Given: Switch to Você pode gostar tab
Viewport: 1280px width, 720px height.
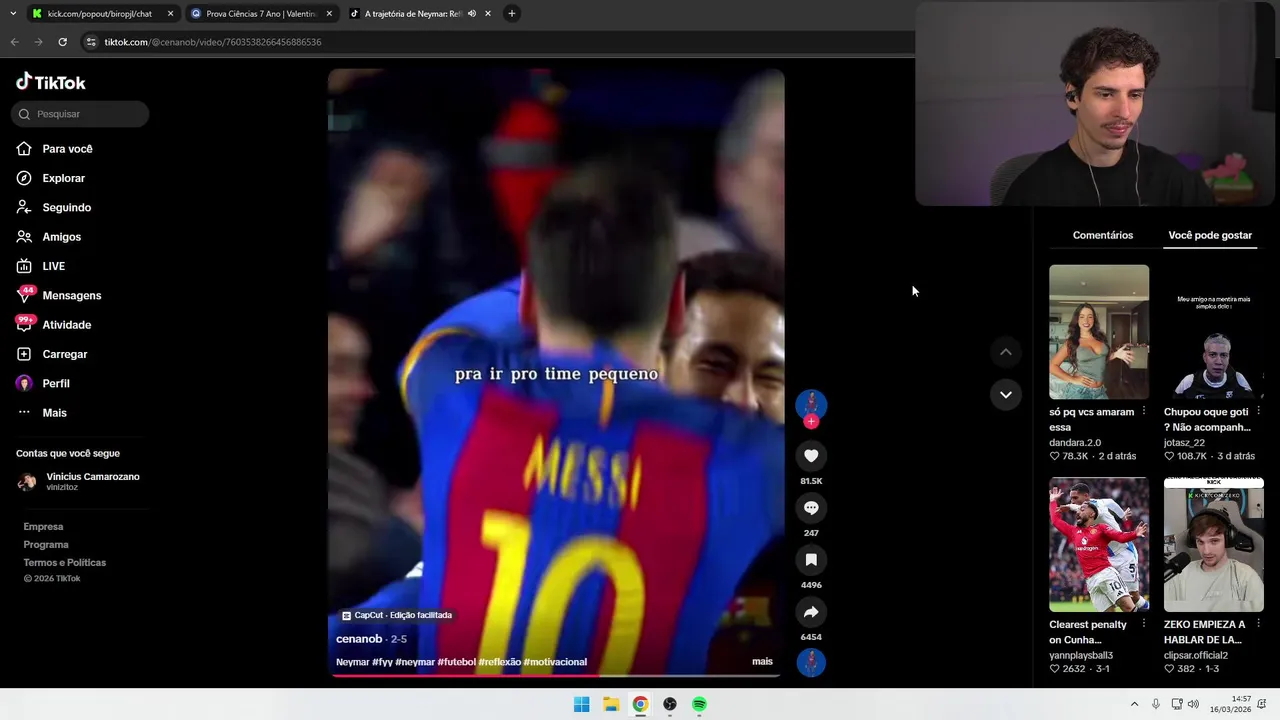Looking at the screenshot, I should click(x=1210, y=235).
